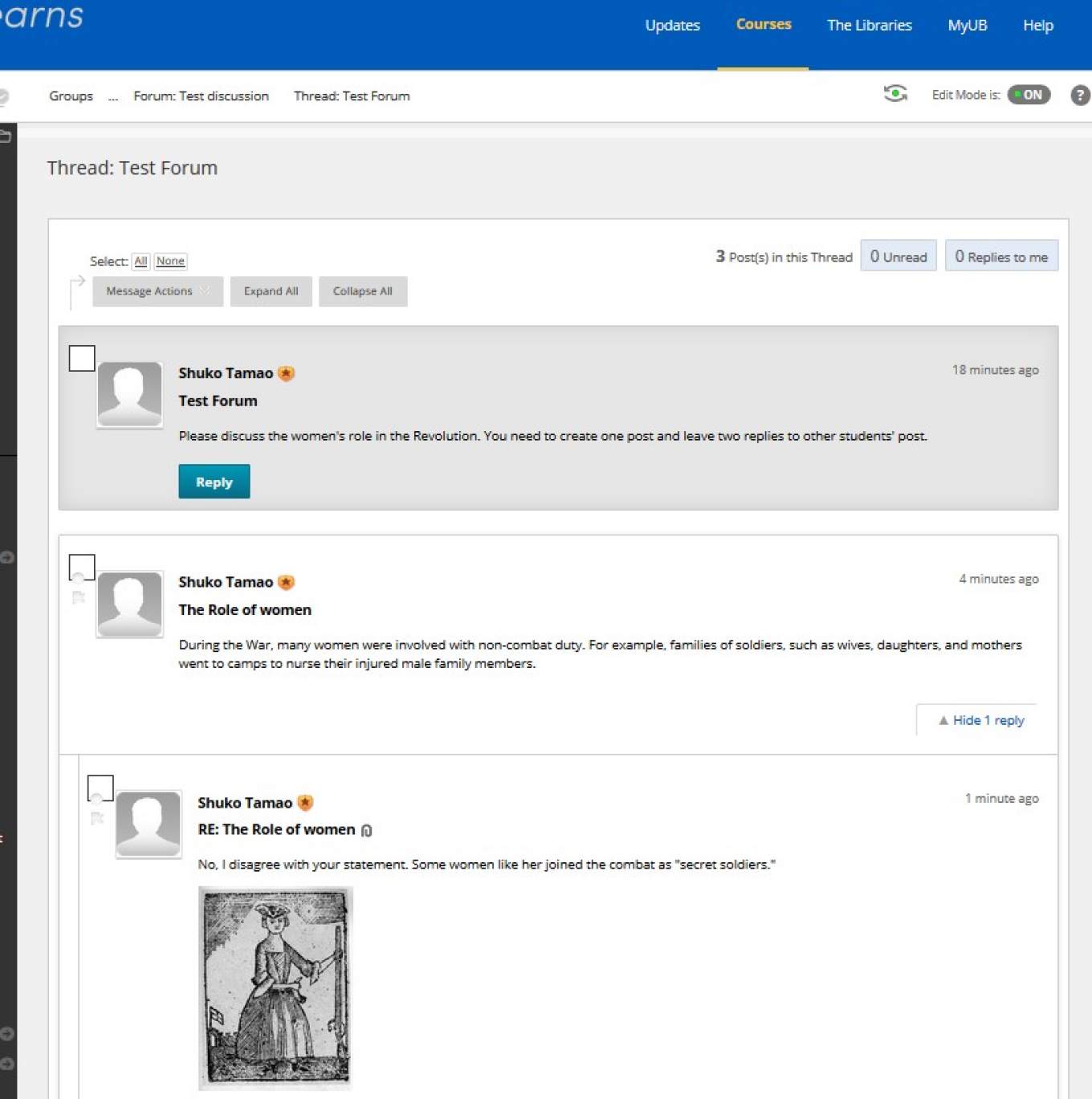Image resolution: width=1092 pixels, height=1099 pixels.
Task: Turn off the Edit Mode toggle
Action: coord(1029,95)
